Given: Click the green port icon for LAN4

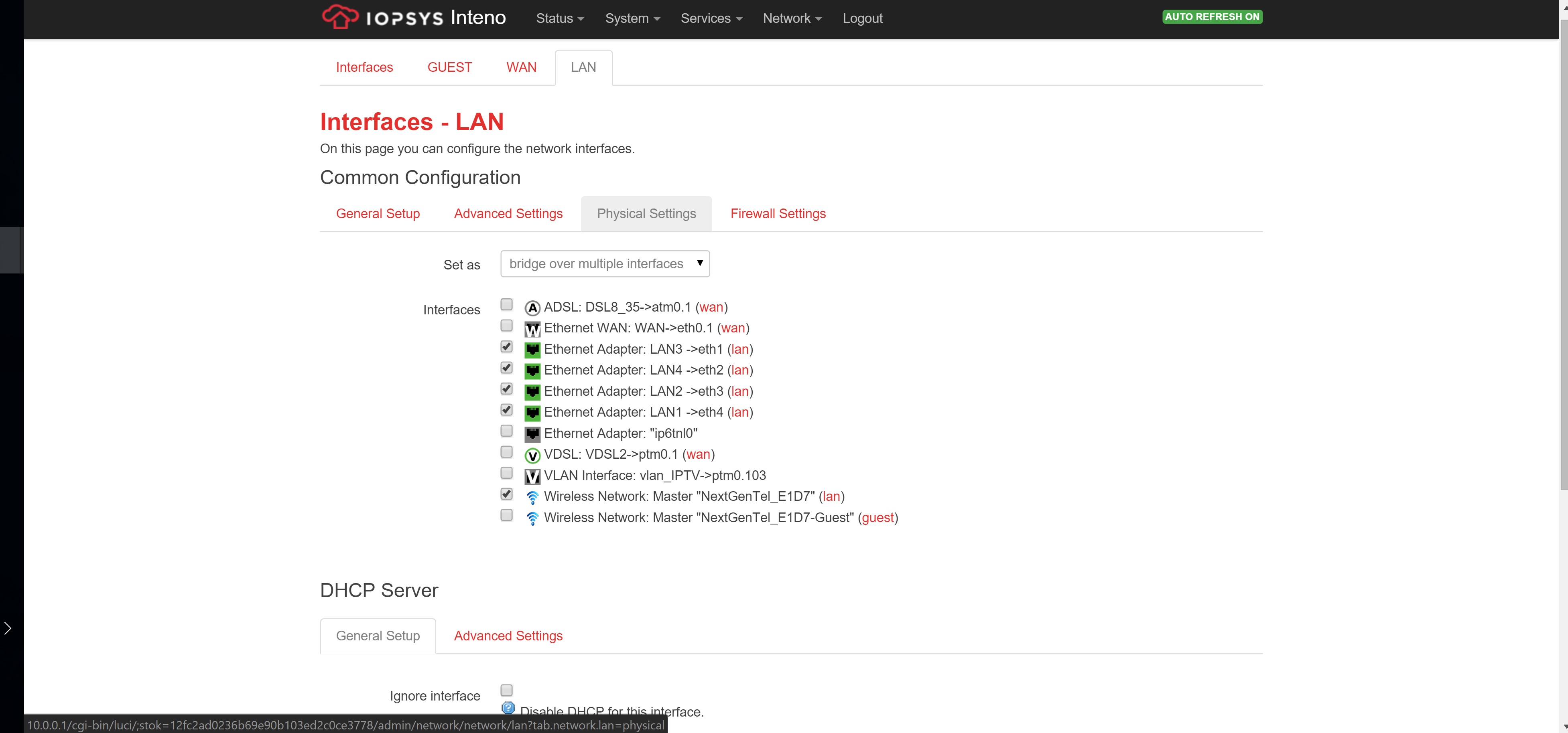Looking at the screenshot, I should click(532, 371).
